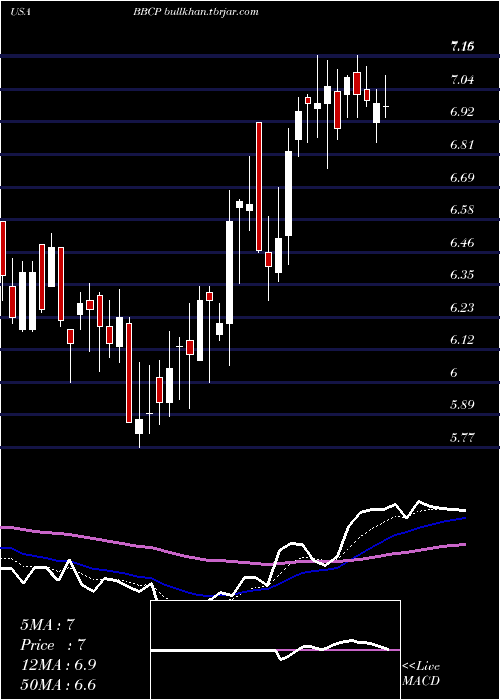Click the <<Live MACD label

(x=421, y=673)
